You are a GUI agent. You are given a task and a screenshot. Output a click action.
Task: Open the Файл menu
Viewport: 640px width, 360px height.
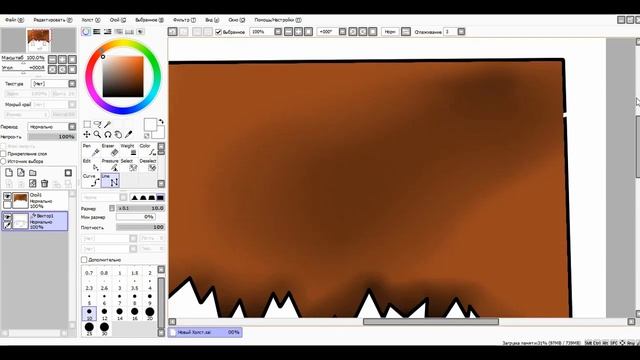click(15, 20)
